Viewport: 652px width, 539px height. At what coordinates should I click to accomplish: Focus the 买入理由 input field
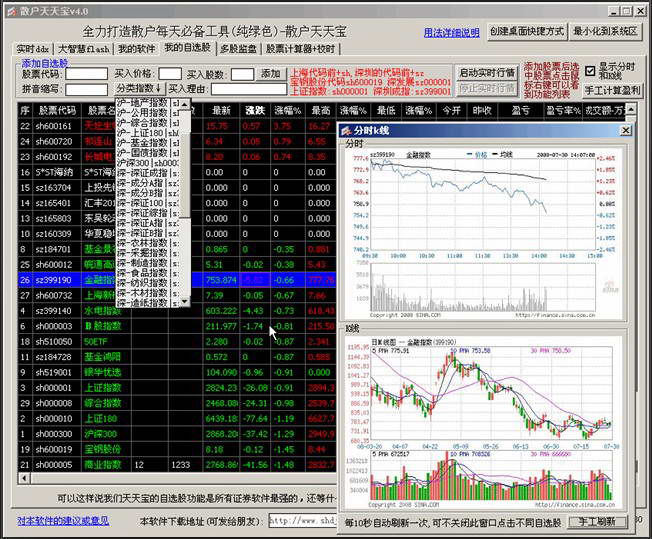point(249,89)
